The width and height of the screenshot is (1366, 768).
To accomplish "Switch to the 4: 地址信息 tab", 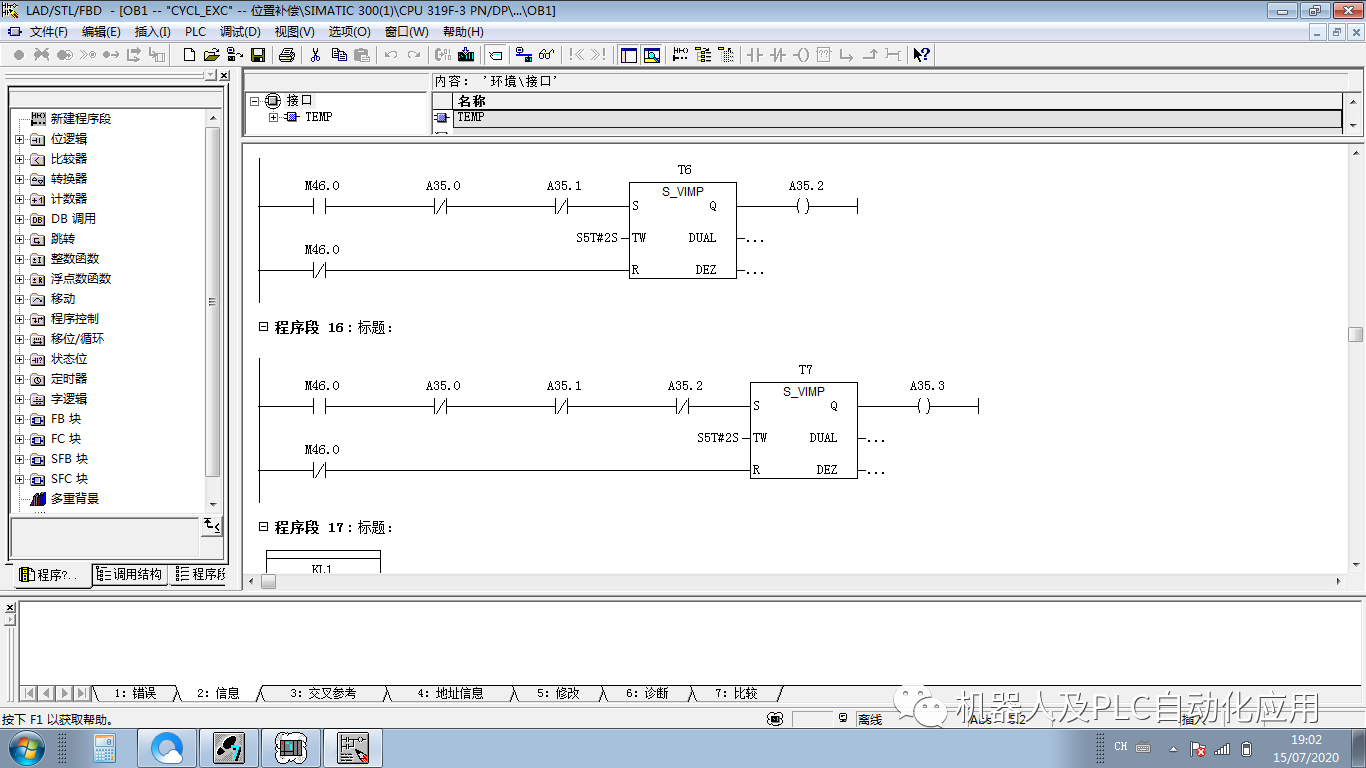I will pos(450,693).
